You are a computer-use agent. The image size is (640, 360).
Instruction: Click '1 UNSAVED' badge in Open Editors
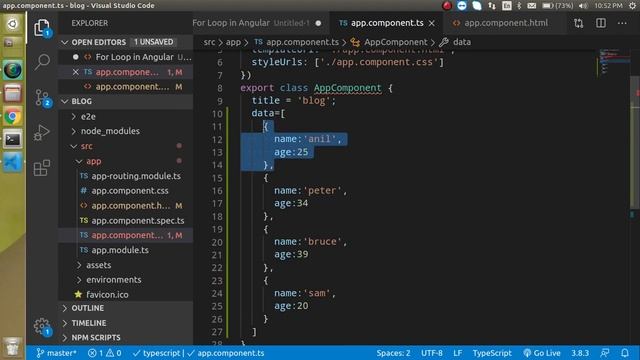(153, 42)
